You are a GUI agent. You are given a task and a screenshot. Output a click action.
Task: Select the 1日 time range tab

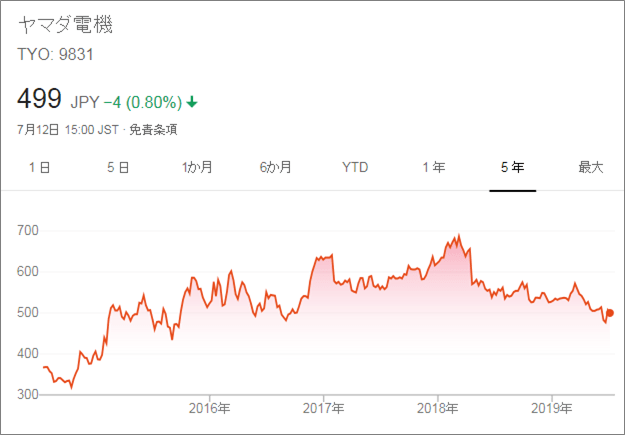[39, 167]
